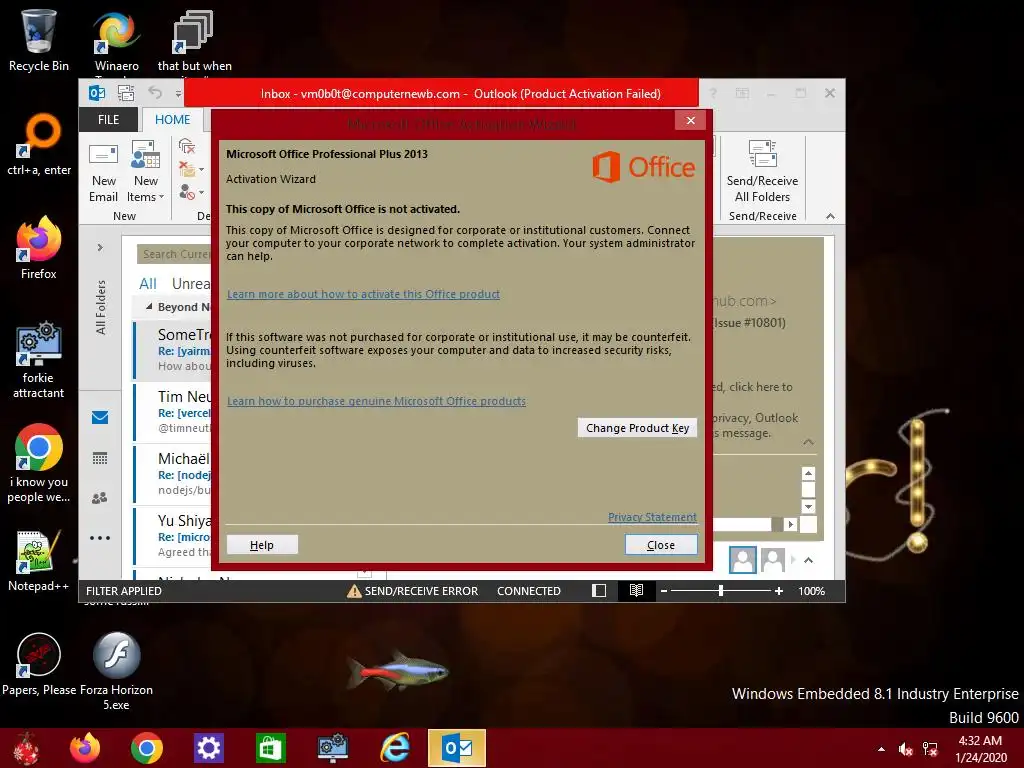Open the Forza Horizon 5.exe desktop icon
The width and height of the screenshot is (1024, 768).
(x=116, y=671)
